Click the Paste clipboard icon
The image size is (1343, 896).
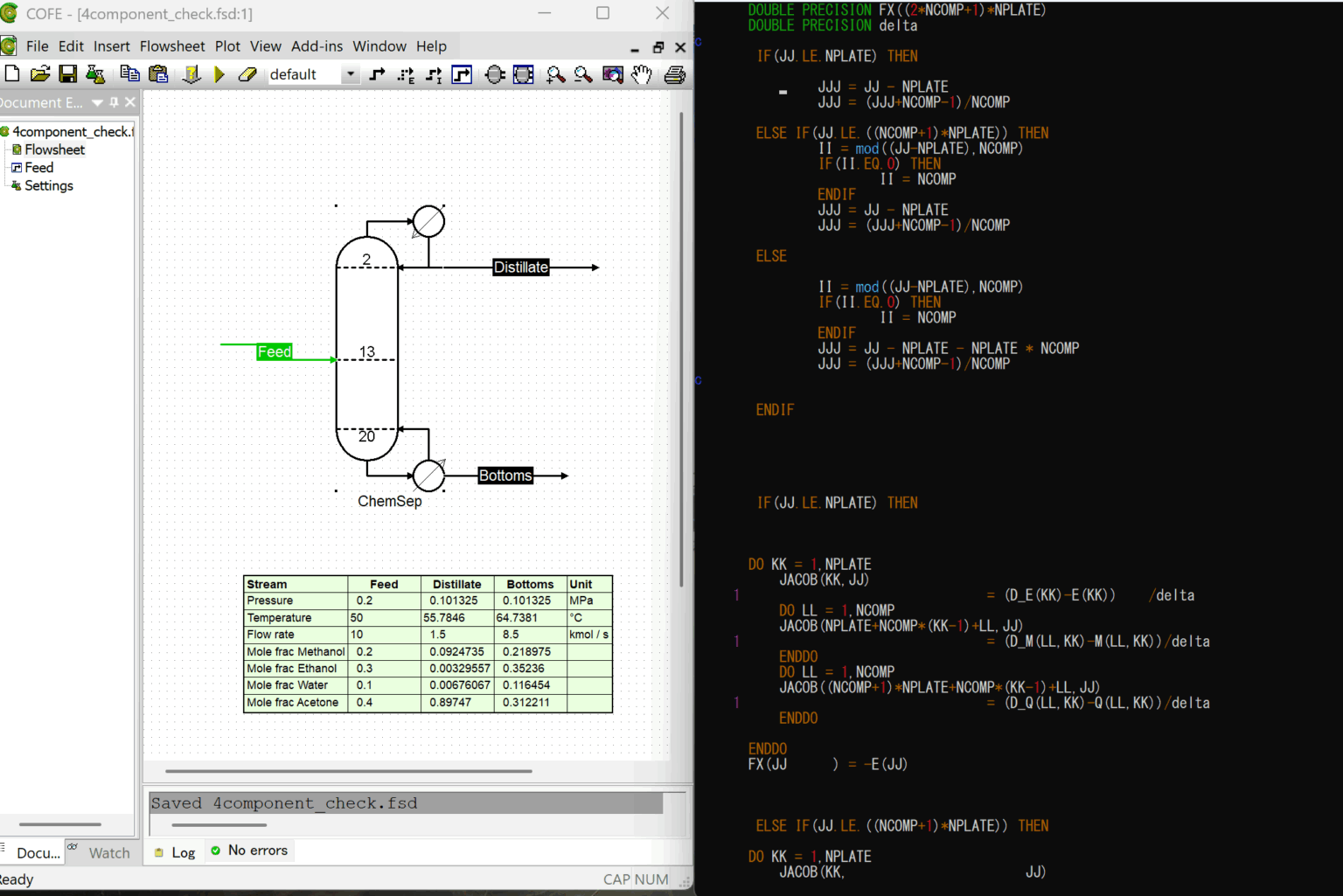[x=158, y=75]
